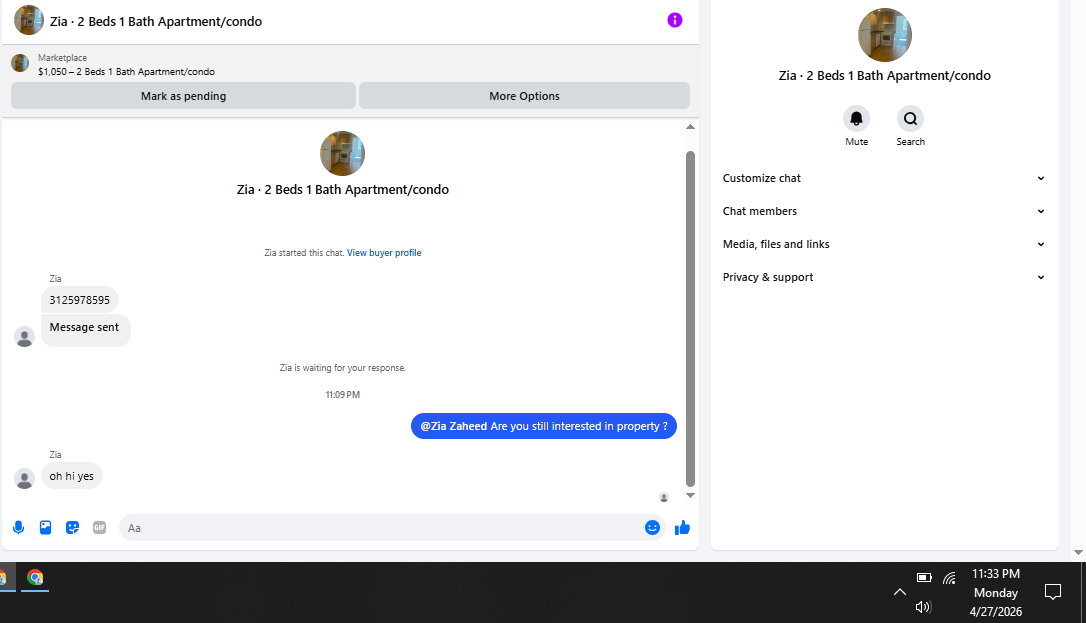Click the seen-by small avatar indicator
This screenshot has width=1086, height=623.
tap(664, 497)
